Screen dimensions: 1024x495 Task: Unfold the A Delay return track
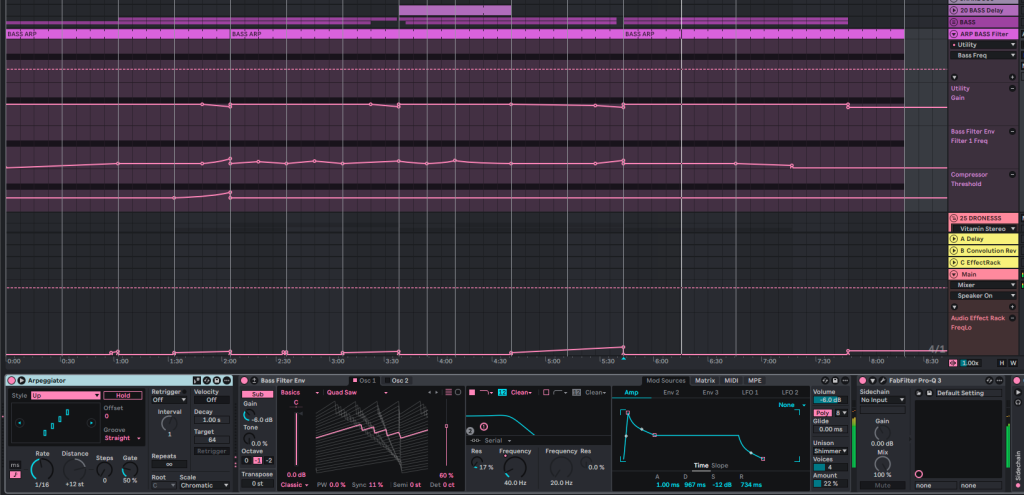[954, 239]
